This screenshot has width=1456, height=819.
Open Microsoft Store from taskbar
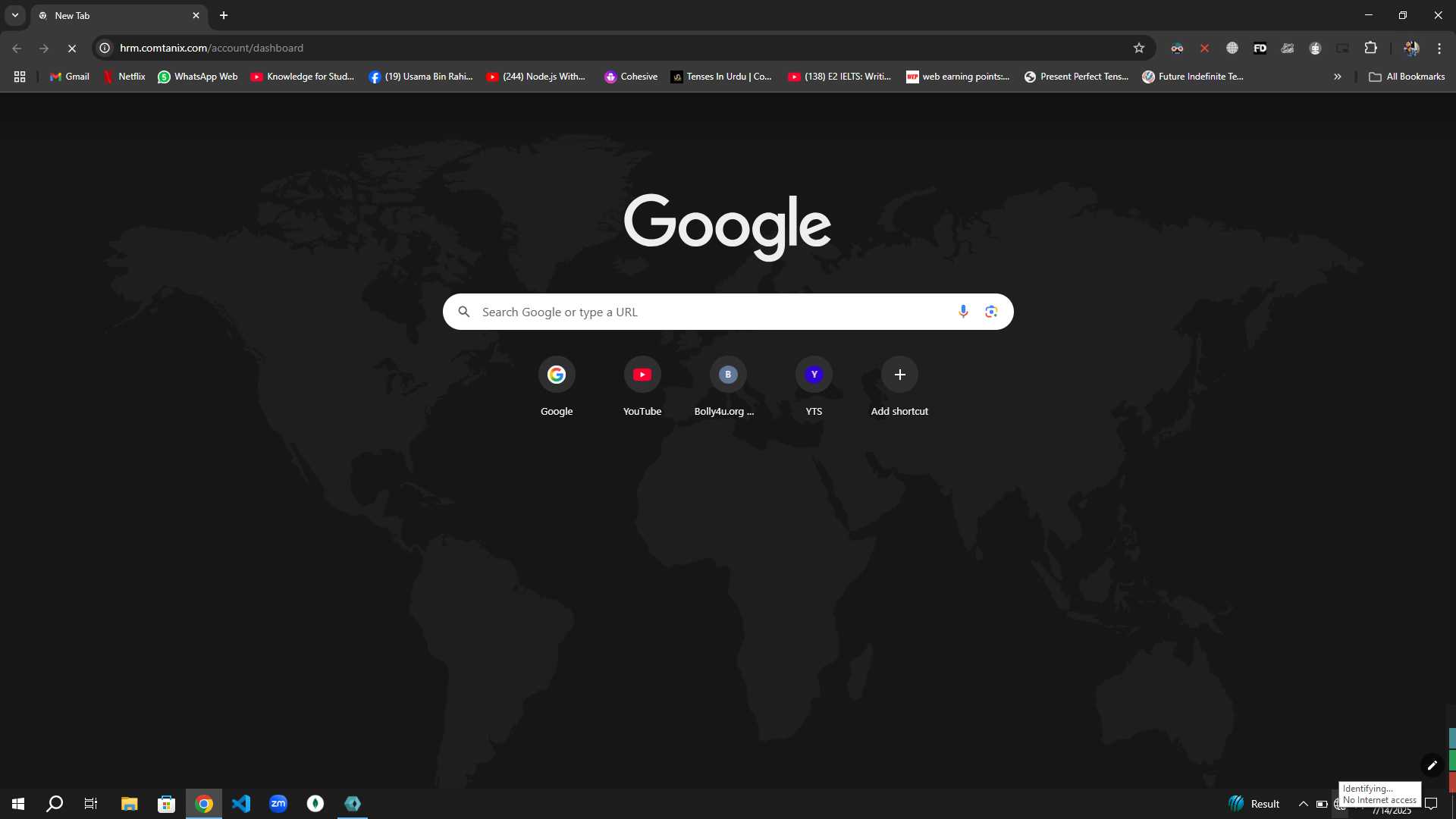click(x=167, y=804)
